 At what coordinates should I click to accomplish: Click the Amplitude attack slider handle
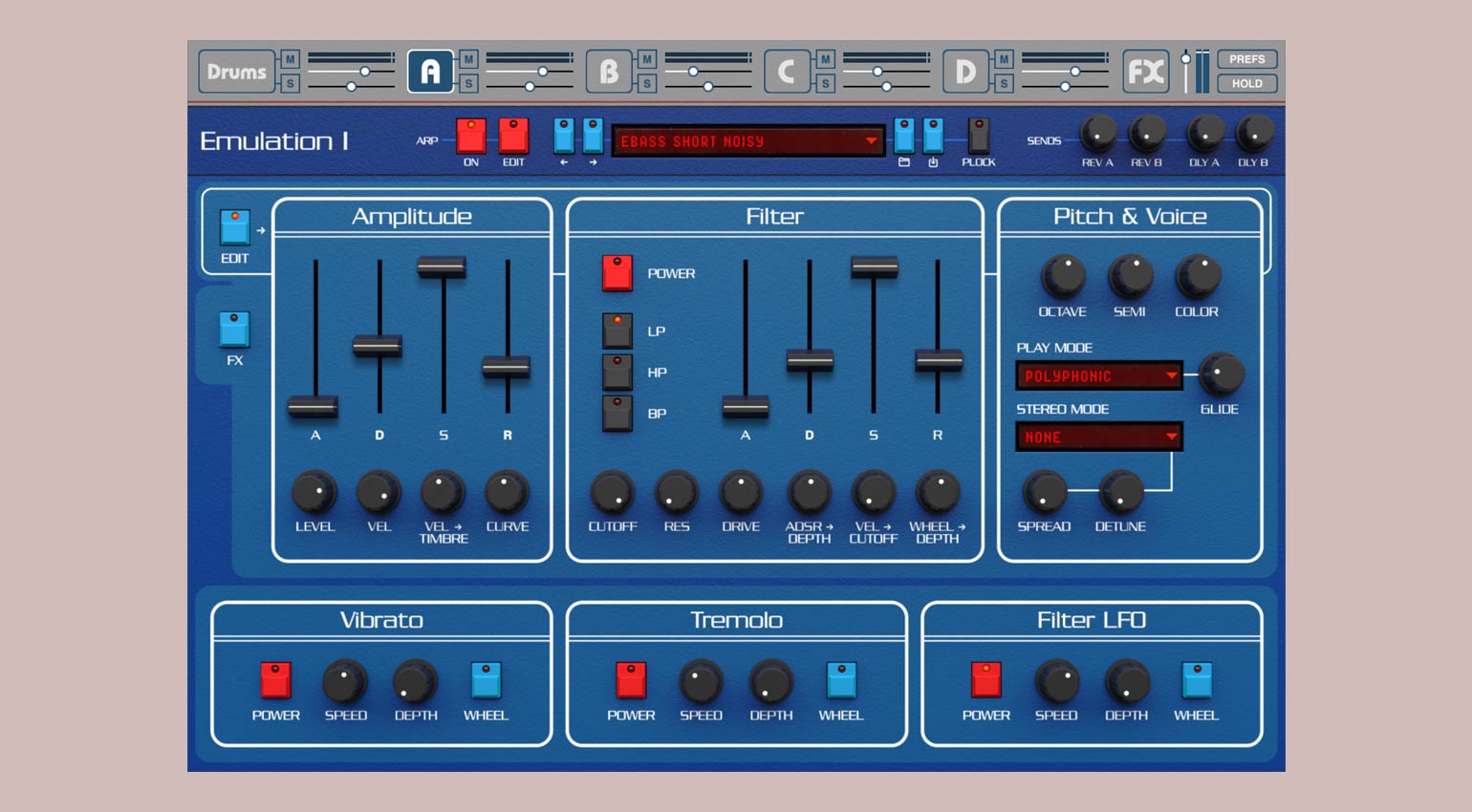pyautogui.click(x=314, y=407)
